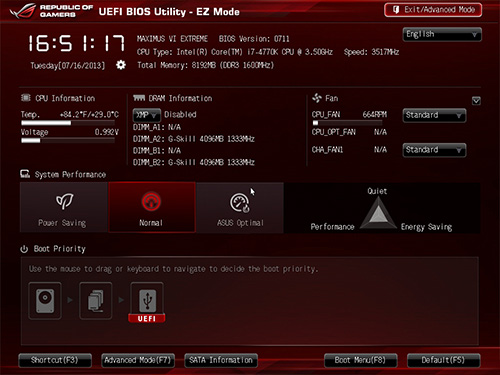Click the DIMM_B2 G-Skill memory entry

(194, 162)
